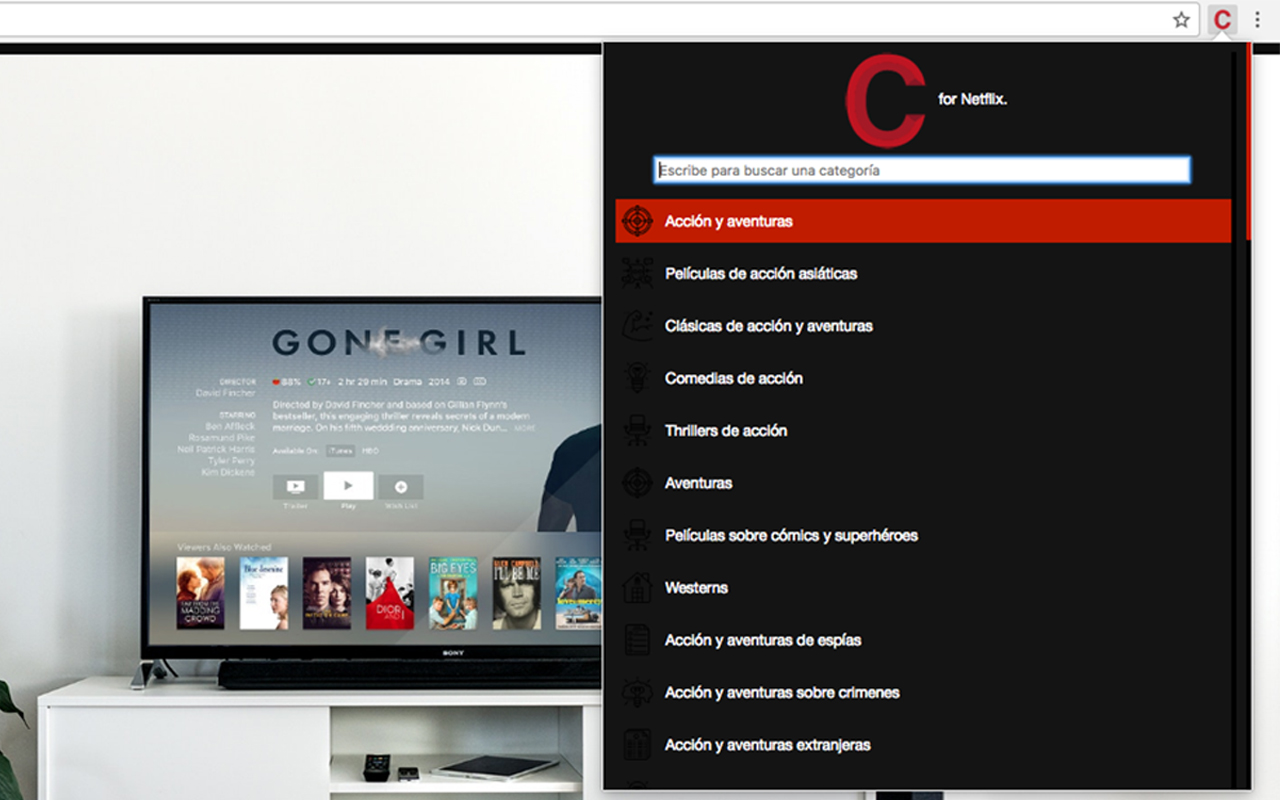Viewport: 1280px width, 800px height.
Task: Click the Play button on the TV screen
Action: pos(348,486)
